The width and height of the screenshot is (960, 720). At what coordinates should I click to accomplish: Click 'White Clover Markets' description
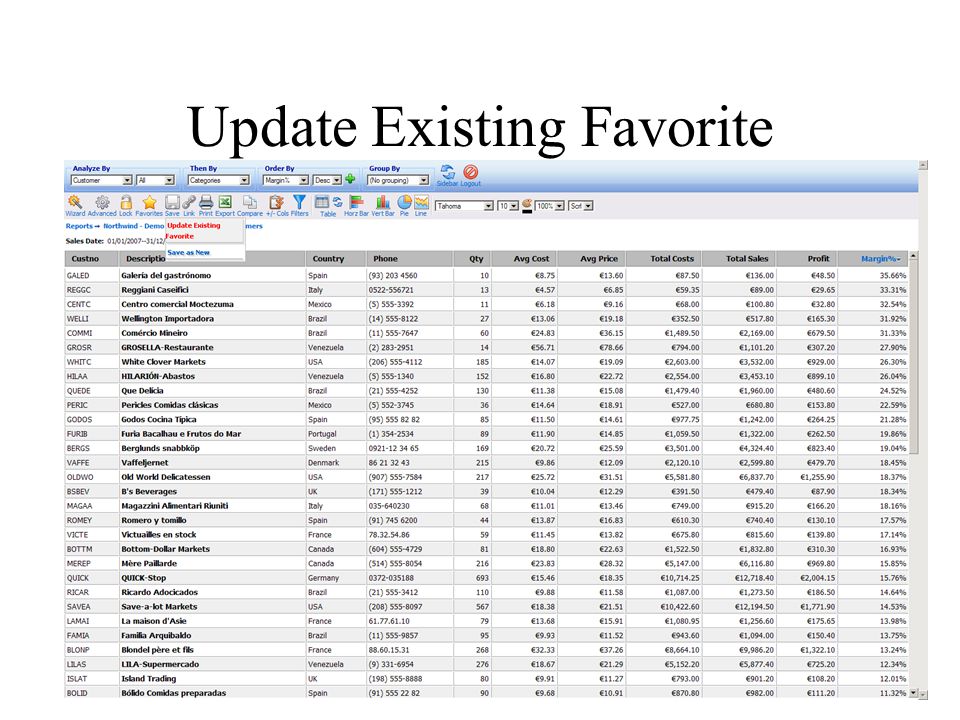163,362
